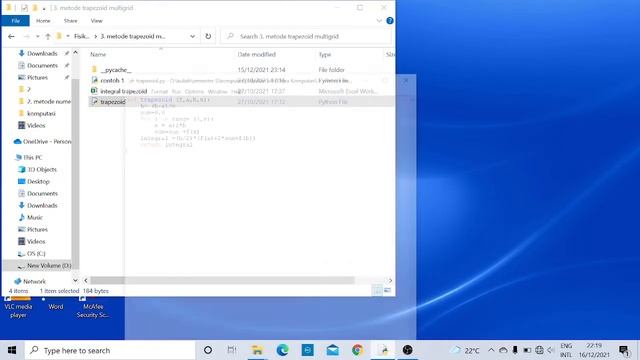Open the File ribbon tab
This screenshot has width=640, height=360.
[x=16, y=21]
